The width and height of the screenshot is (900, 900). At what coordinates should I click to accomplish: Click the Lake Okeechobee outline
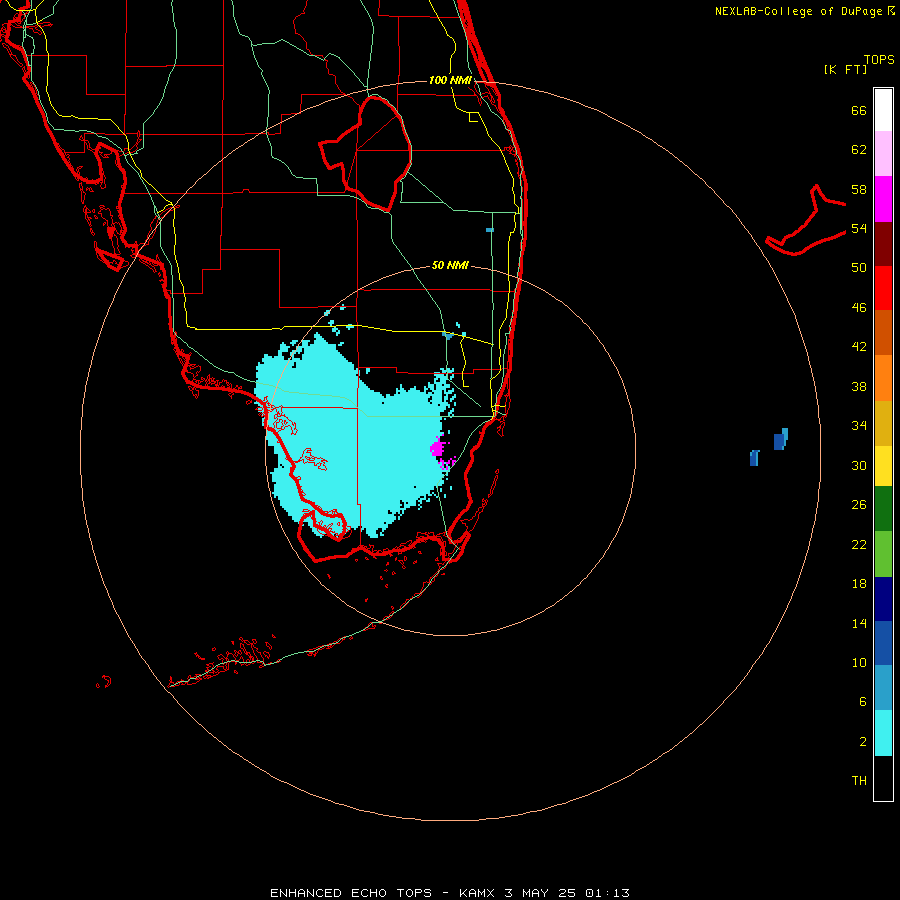click(367, 152)
